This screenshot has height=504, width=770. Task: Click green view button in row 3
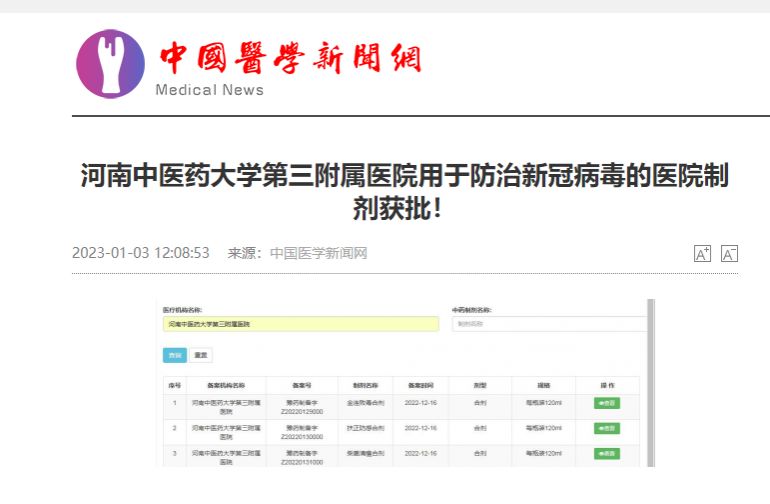tap(606, 453)
